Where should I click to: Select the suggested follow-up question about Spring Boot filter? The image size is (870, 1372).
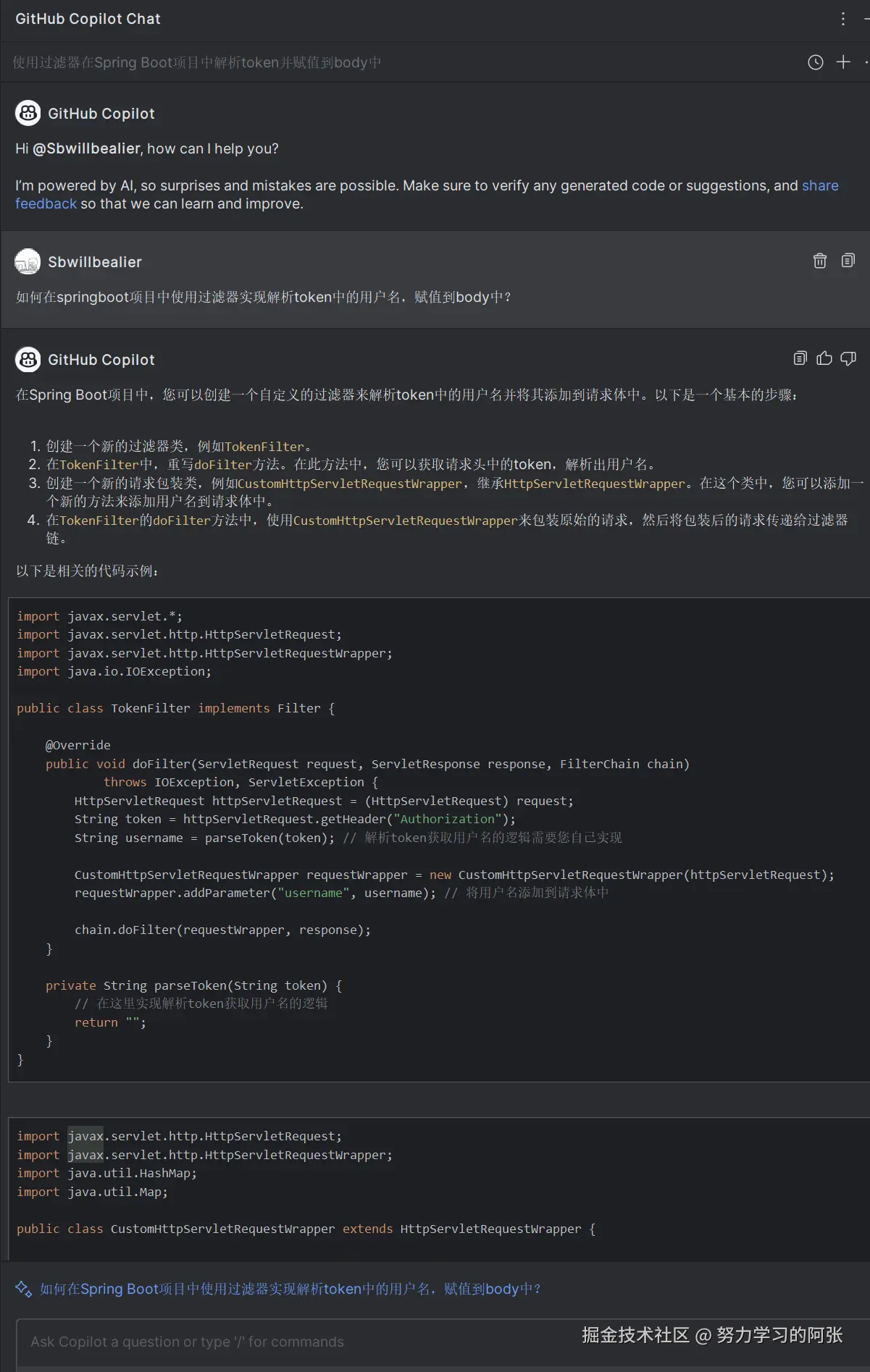click(x=290, y=1289)
